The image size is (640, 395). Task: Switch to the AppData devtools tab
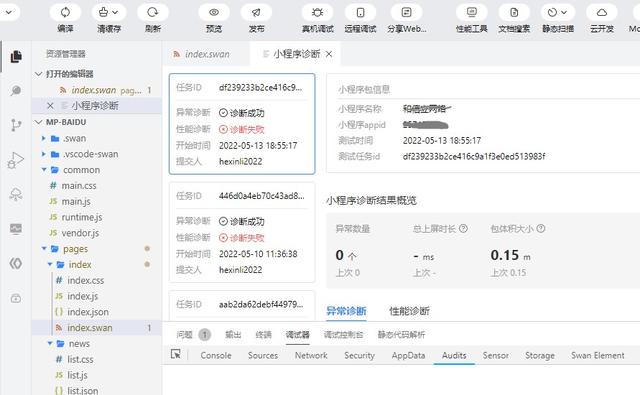pos(408,355)
